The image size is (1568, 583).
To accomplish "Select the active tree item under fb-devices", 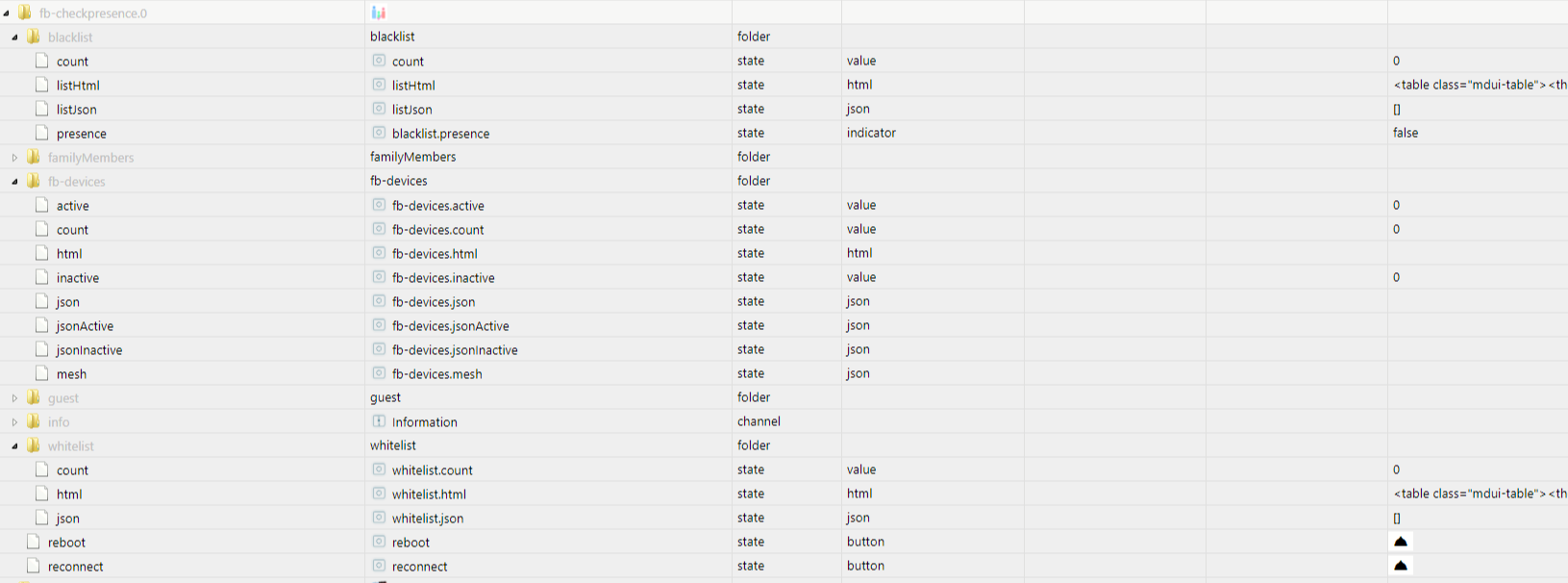I will [x=72, y=206].
